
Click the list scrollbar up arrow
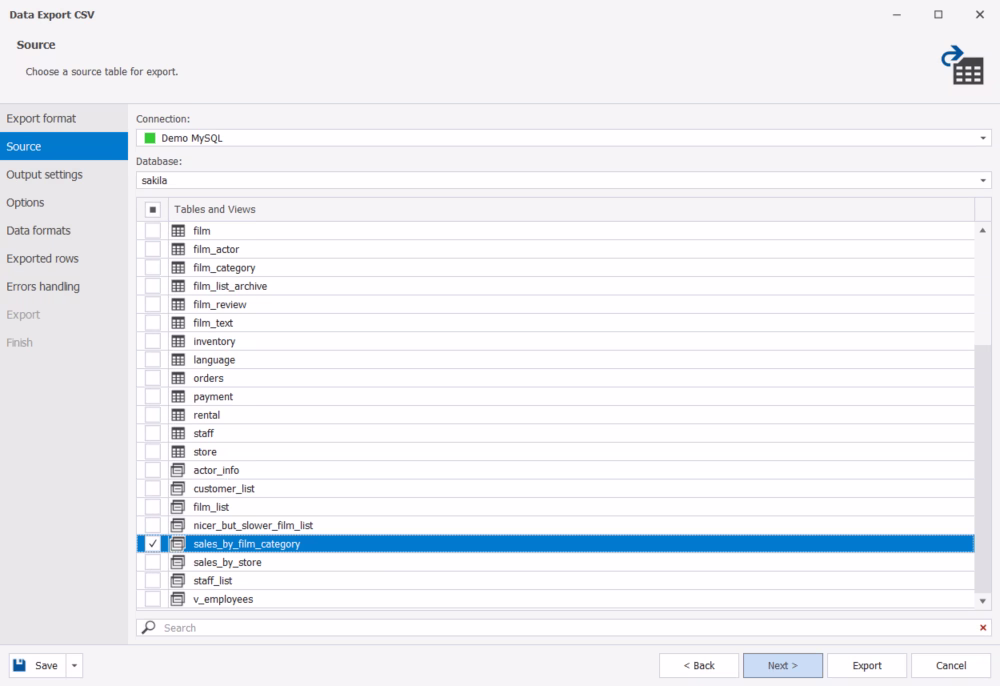(x=983, y=230)
